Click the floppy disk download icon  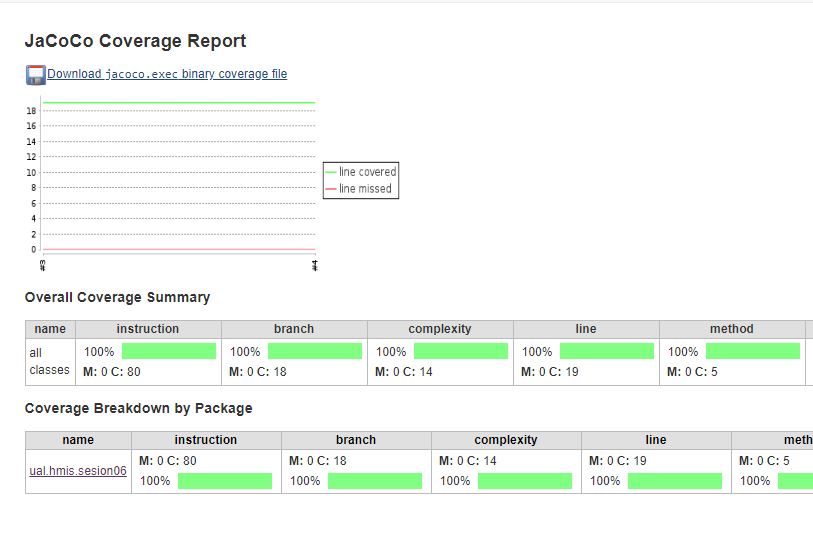pyautogui.click(x=36, y=75)
